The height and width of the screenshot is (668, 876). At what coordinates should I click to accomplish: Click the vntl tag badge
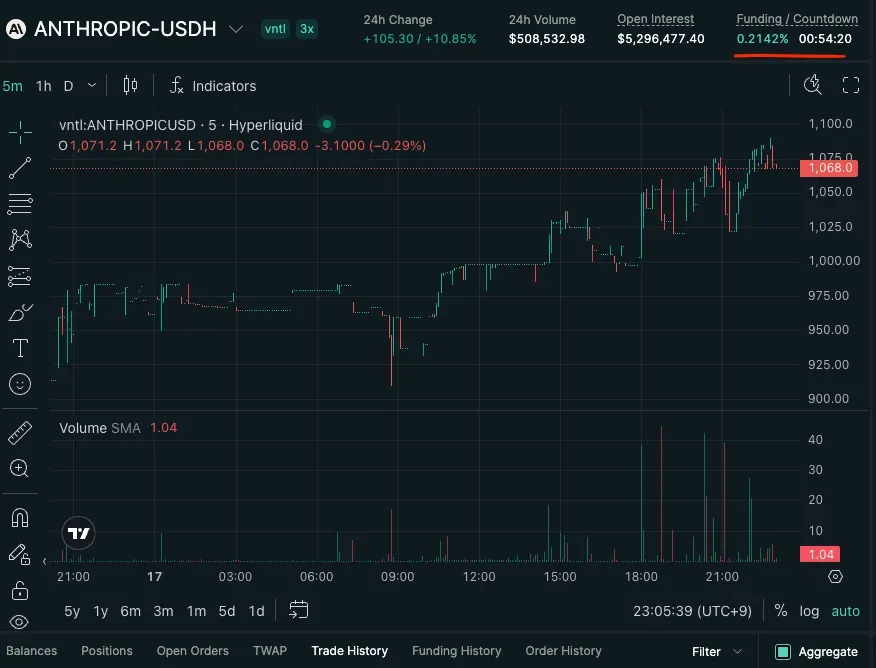[275, 29]
